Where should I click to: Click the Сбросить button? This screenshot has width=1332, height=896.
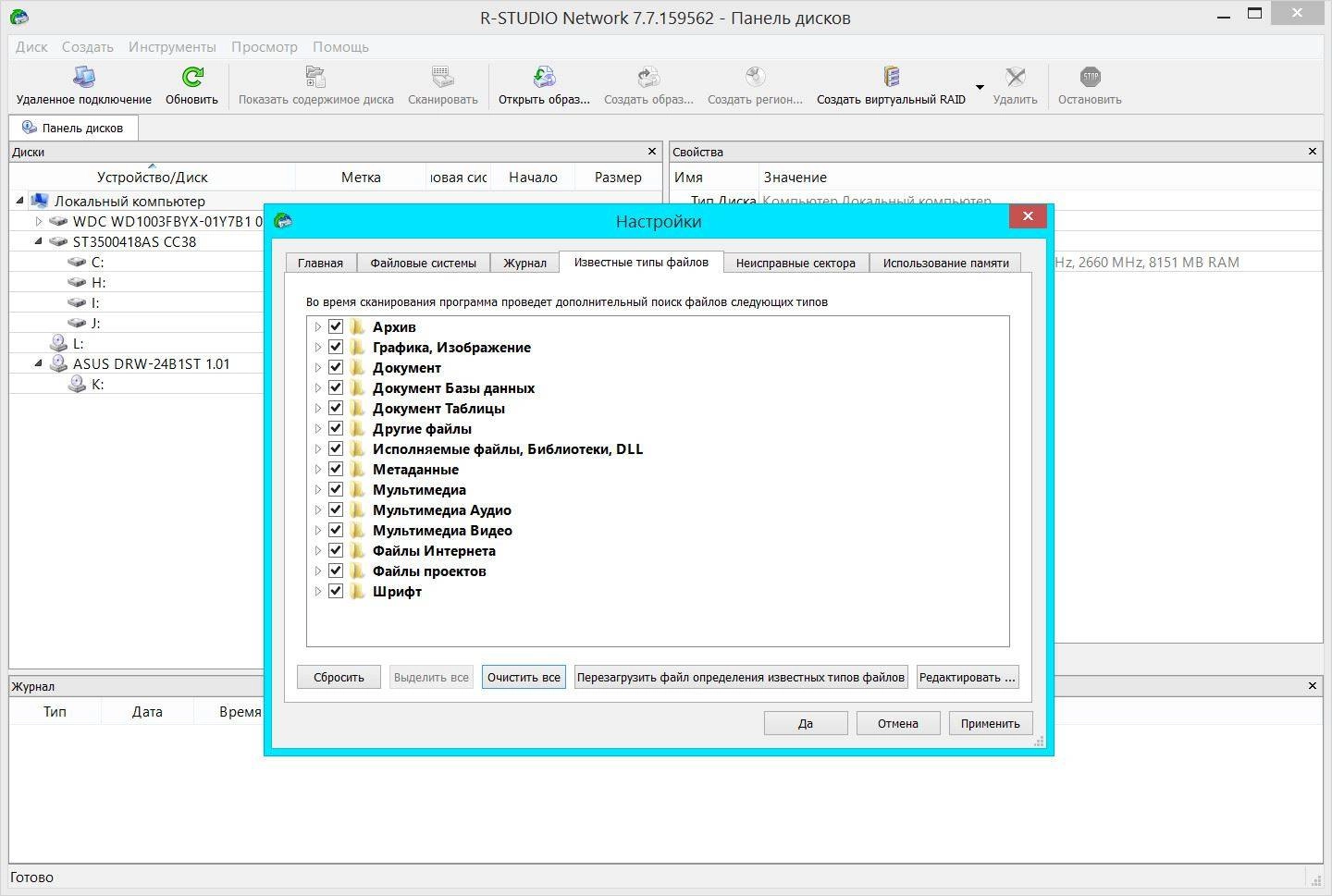pos(339,677)
